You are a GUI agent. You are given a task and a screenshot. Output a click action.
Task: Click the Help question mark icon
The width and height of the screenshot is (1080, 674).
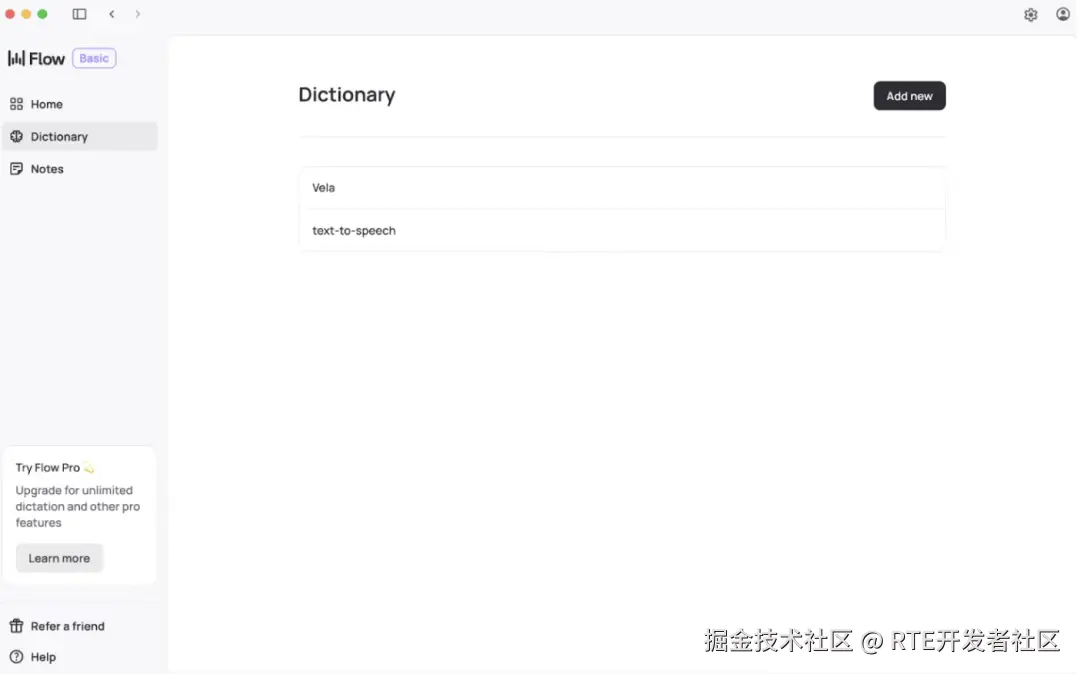[x=17, y=657]
